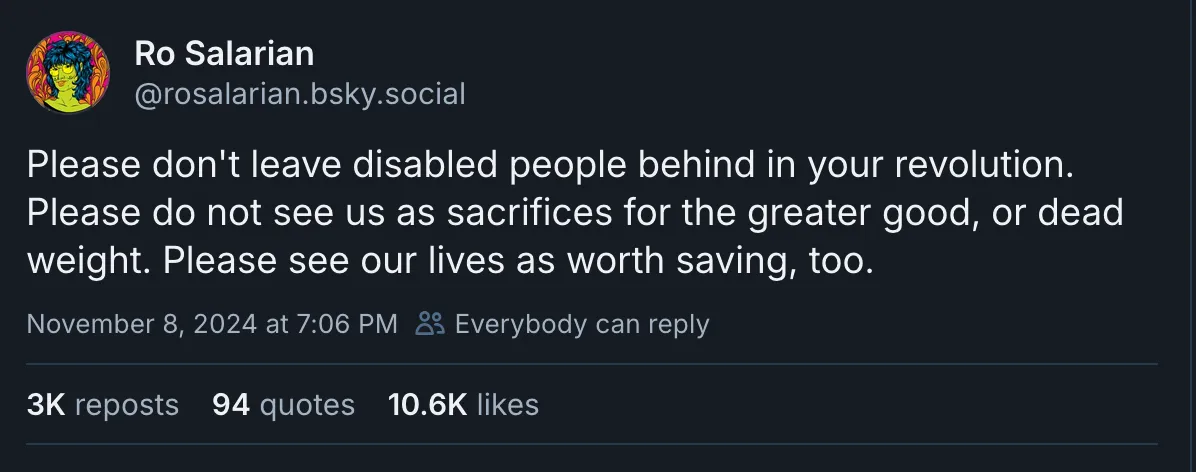
Task: View the 3K repost count number
Action: 46,404
